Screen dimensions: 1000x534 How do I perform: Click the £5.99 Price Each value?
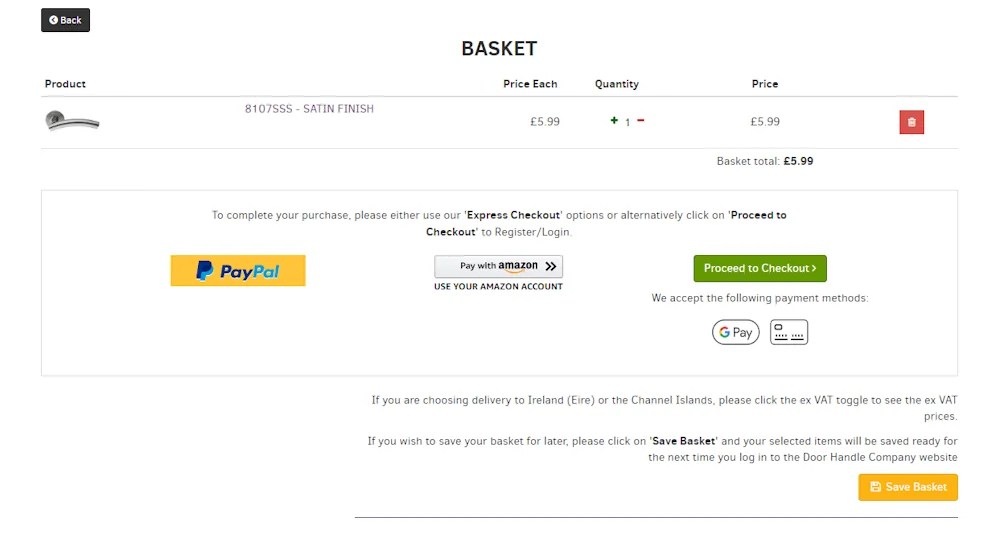point(545,122)
